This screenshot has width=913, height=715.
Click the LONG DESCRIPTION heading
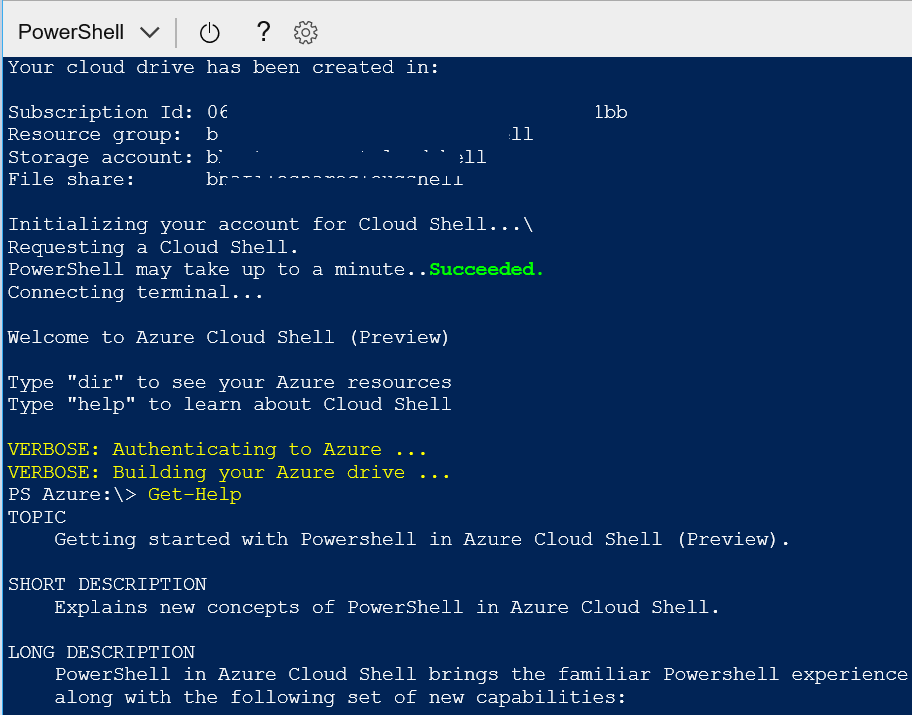point(101,652)
